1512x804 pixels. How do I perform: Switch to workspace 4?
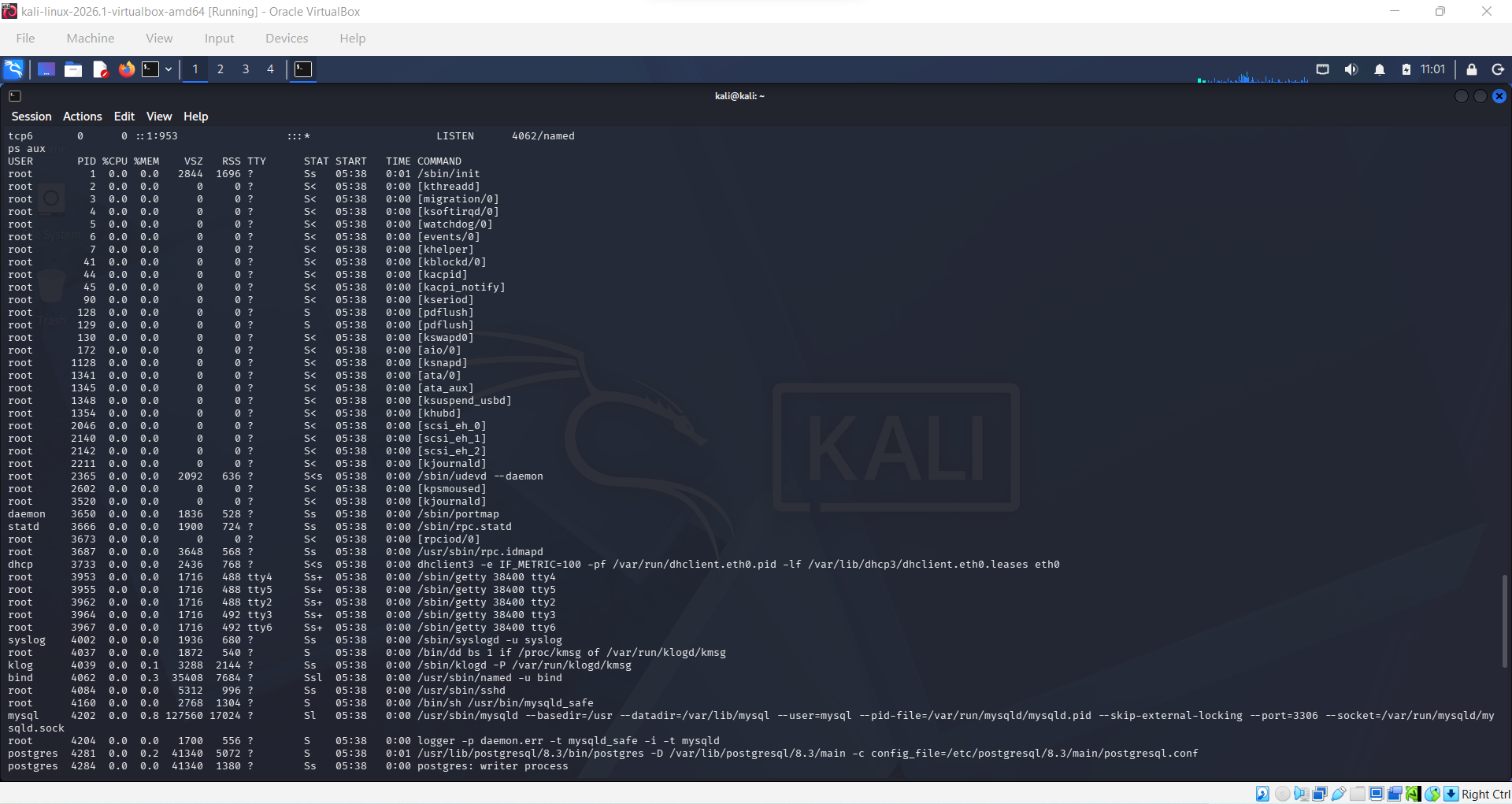[270, 69]
